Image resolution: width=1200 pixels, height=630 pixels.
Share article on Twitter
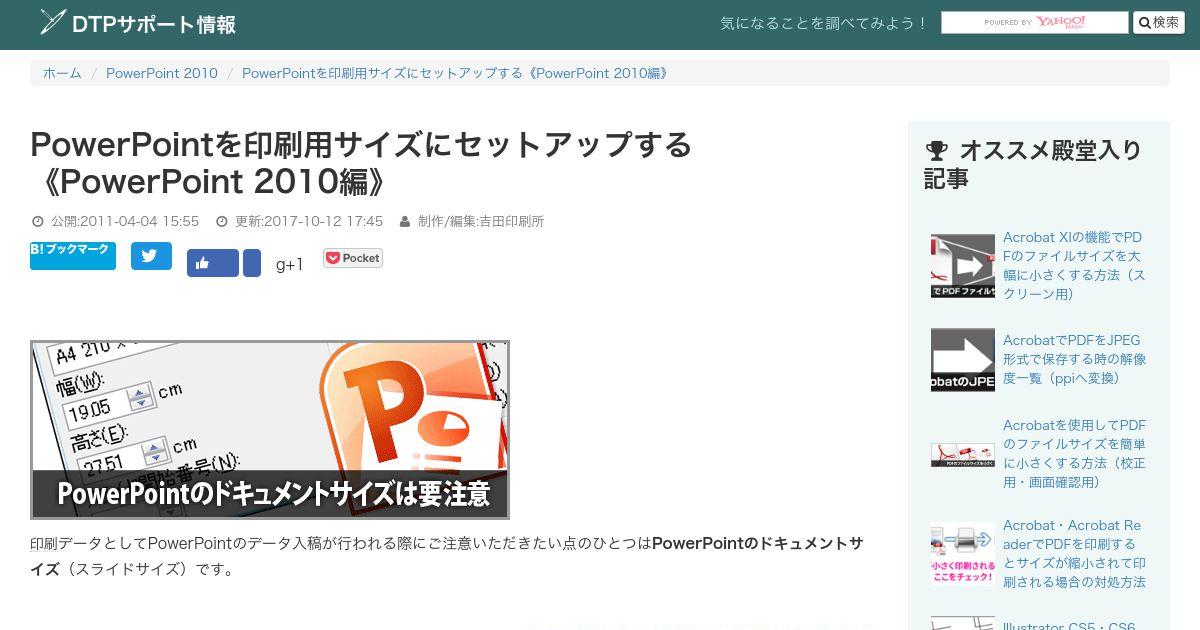click(x=151, y=255)
